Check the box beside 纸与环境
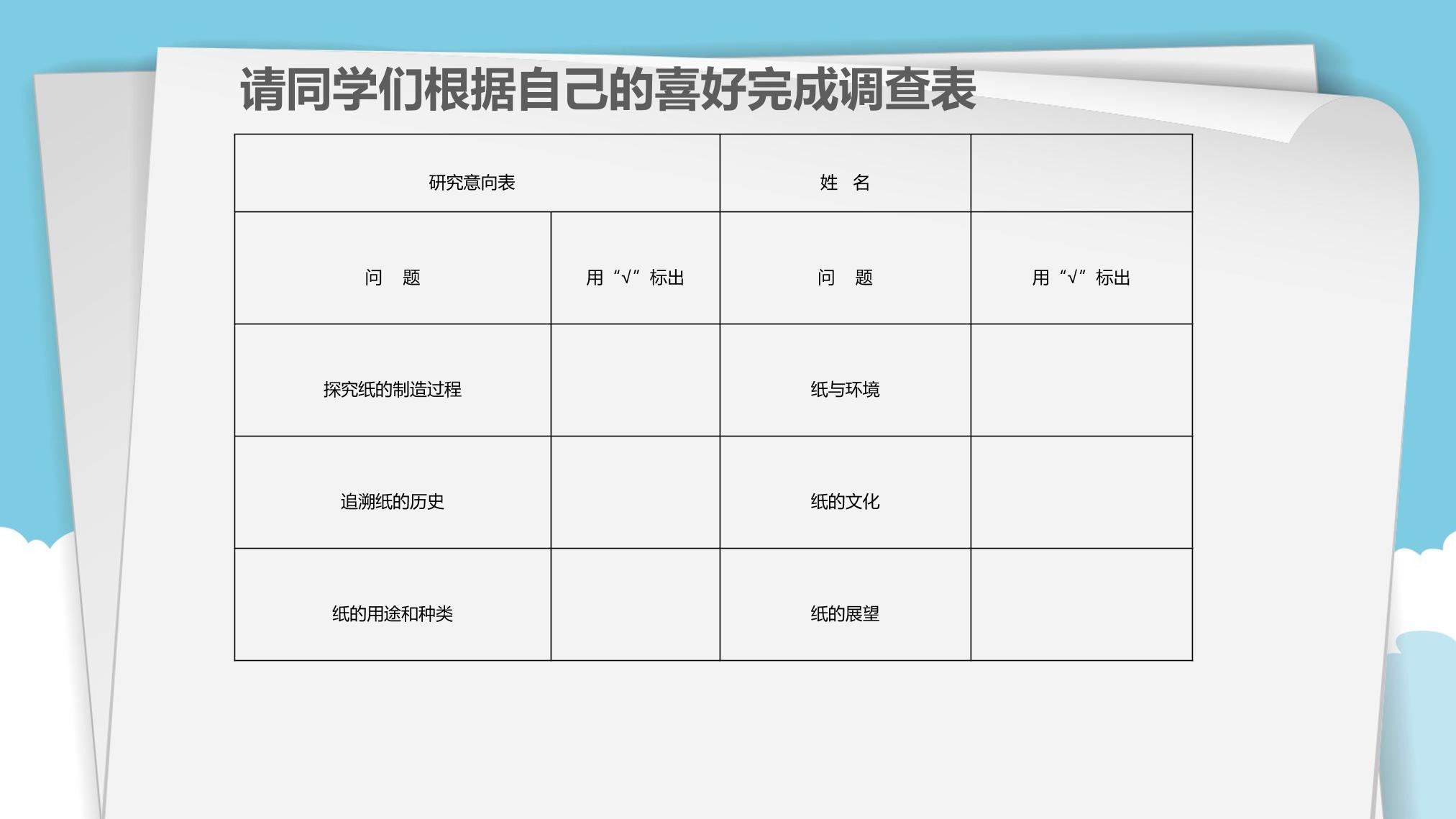1456x819 pixels. tap(1081, 380)
